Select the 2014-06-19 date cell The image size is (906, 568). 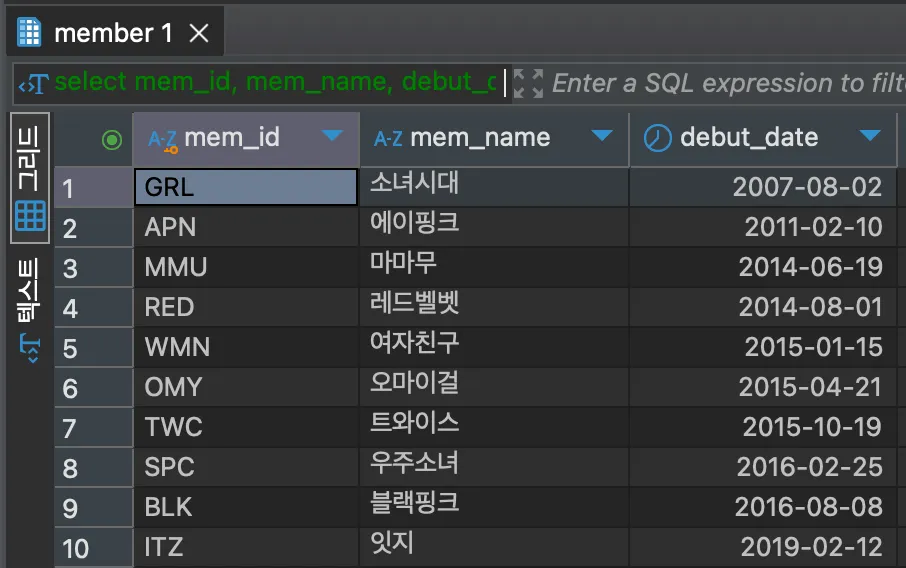(763, 268)
